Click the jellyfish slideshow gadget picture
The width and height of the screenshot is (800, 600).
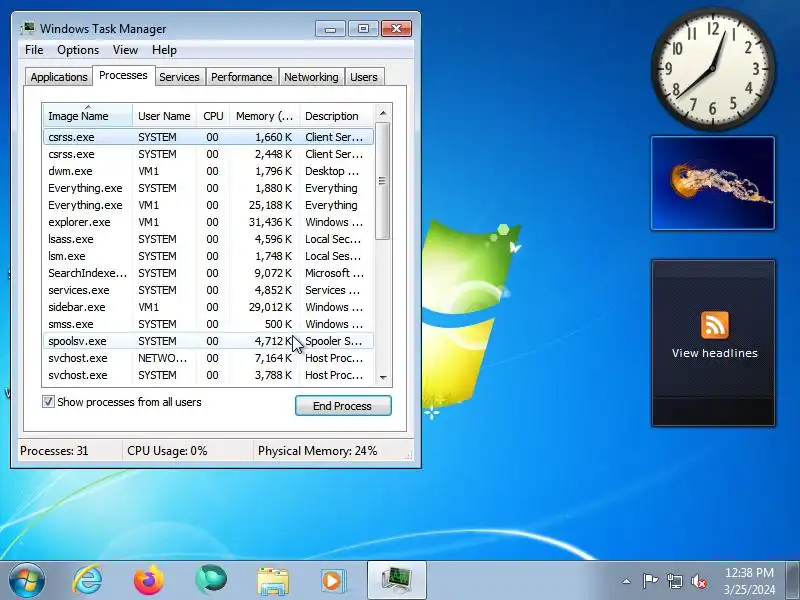pos(713,183)
